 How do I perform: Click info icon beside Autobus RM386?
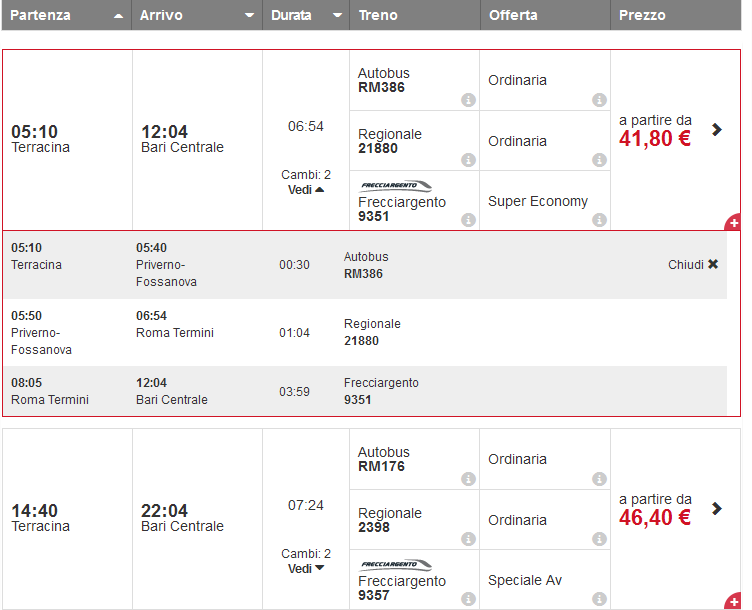click(x=467, y=100)
